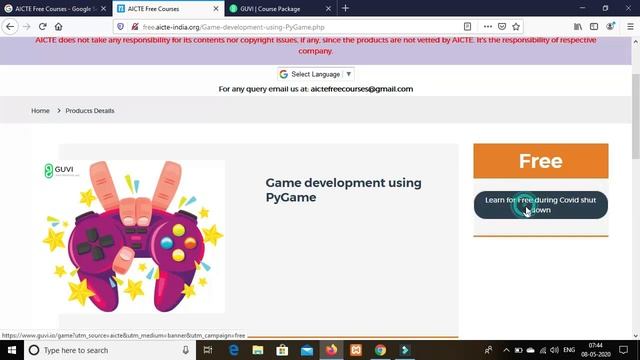Open Task View from taskbar
Image resolution: width=640 pixels, height=360 pixels.
click(x=208, y=350)
